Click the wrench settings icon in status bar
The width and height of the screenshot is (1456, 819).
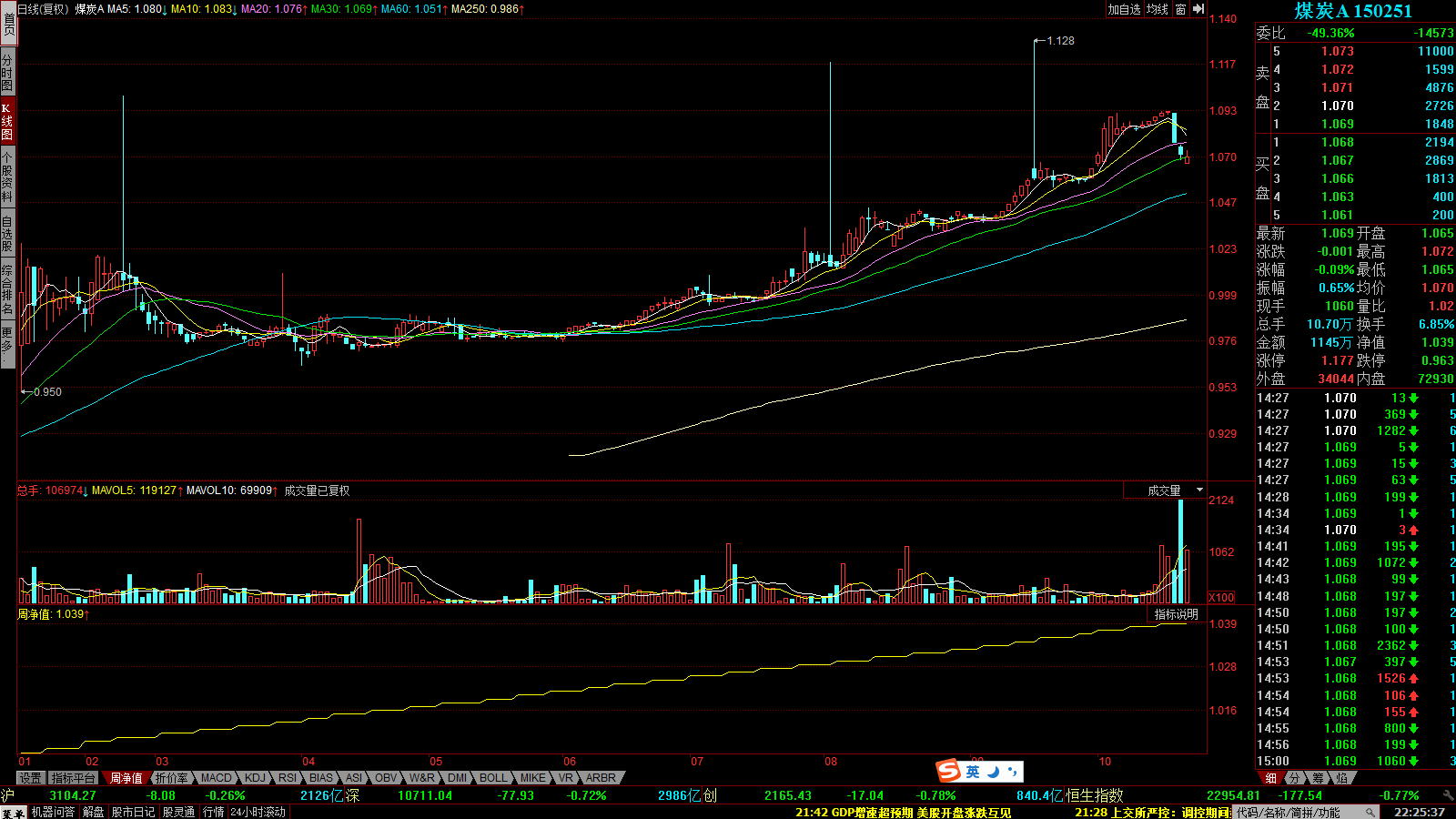[1447, 795]
